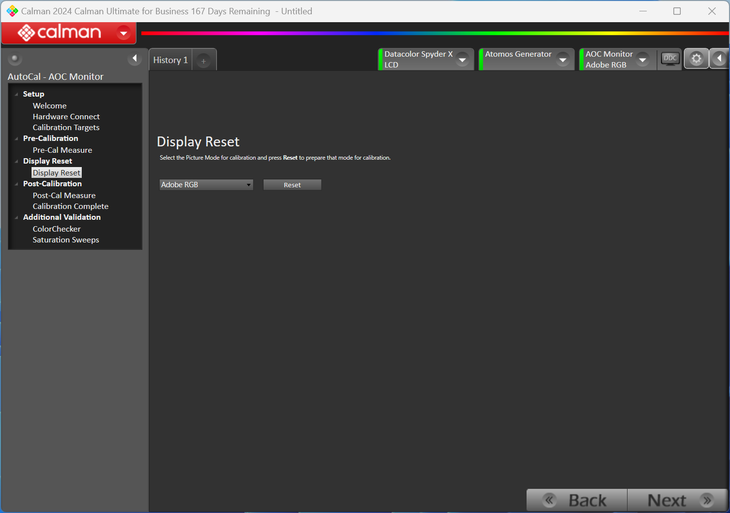The height and width of the screenshot is (513, 730).
Task: Open the Saturation Sweeps page
Action: (66, 240)
